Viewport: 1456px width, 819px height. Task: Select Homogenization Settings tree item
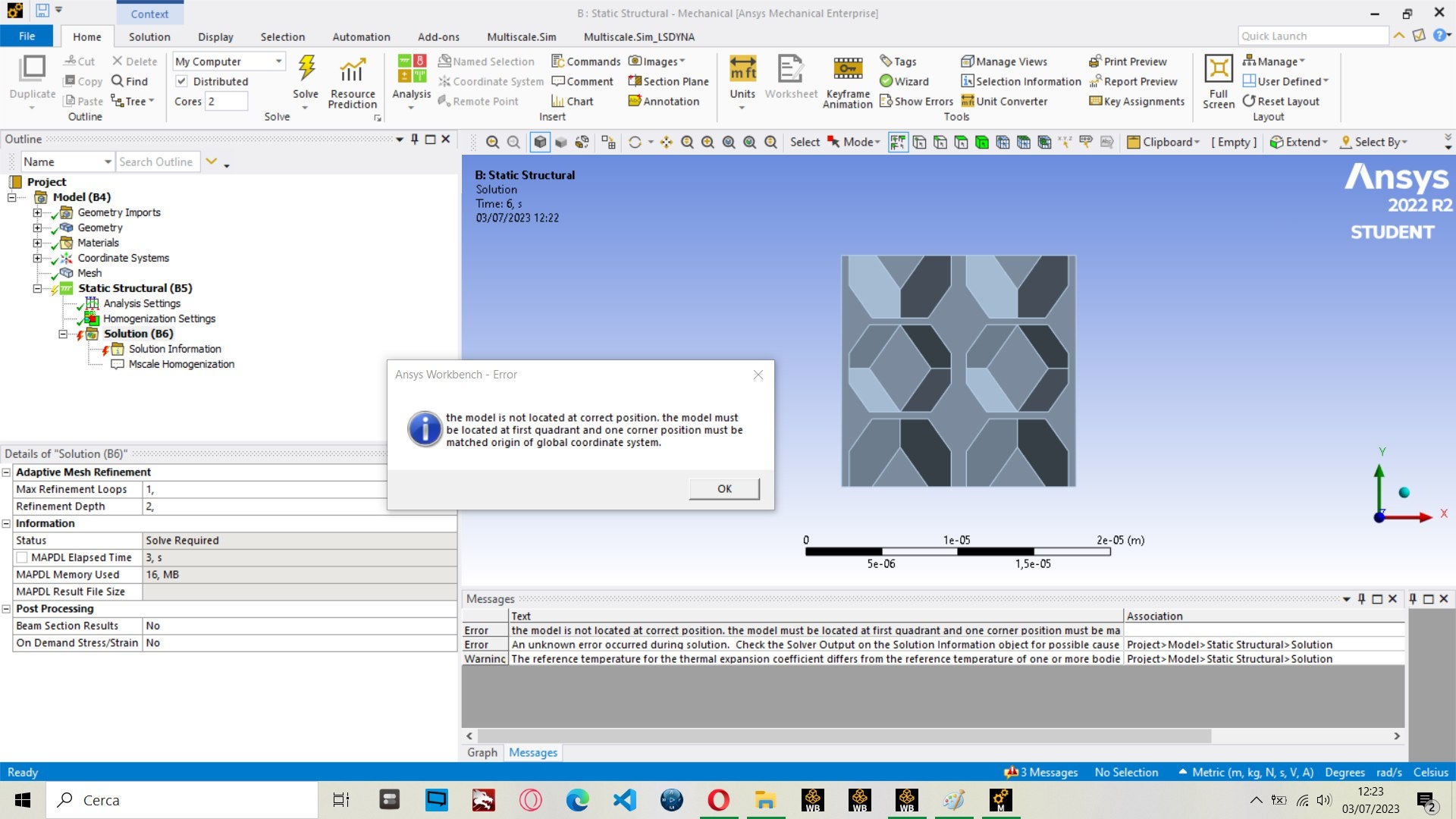tap(159, 318)
